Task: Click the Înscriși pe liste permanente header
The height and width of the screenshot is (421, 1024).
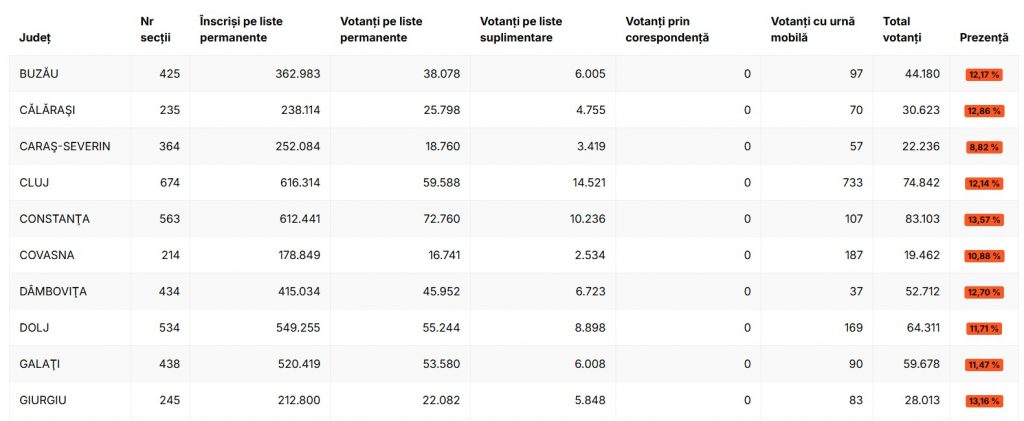Action: click(241, 29)
